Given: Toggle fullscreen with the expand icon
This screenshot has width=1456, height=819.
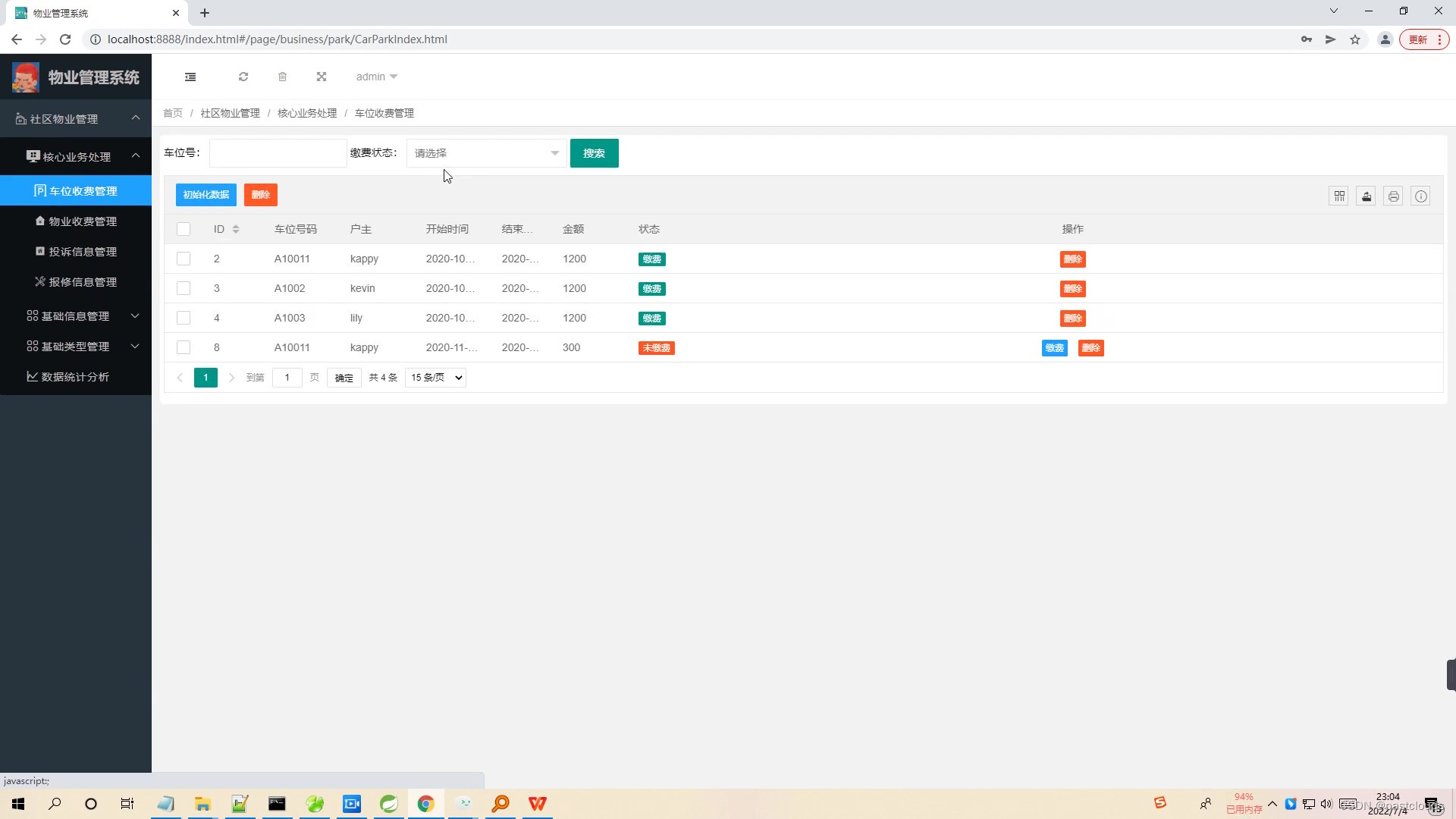Looking at the screenshot, I should pos(322,77).
